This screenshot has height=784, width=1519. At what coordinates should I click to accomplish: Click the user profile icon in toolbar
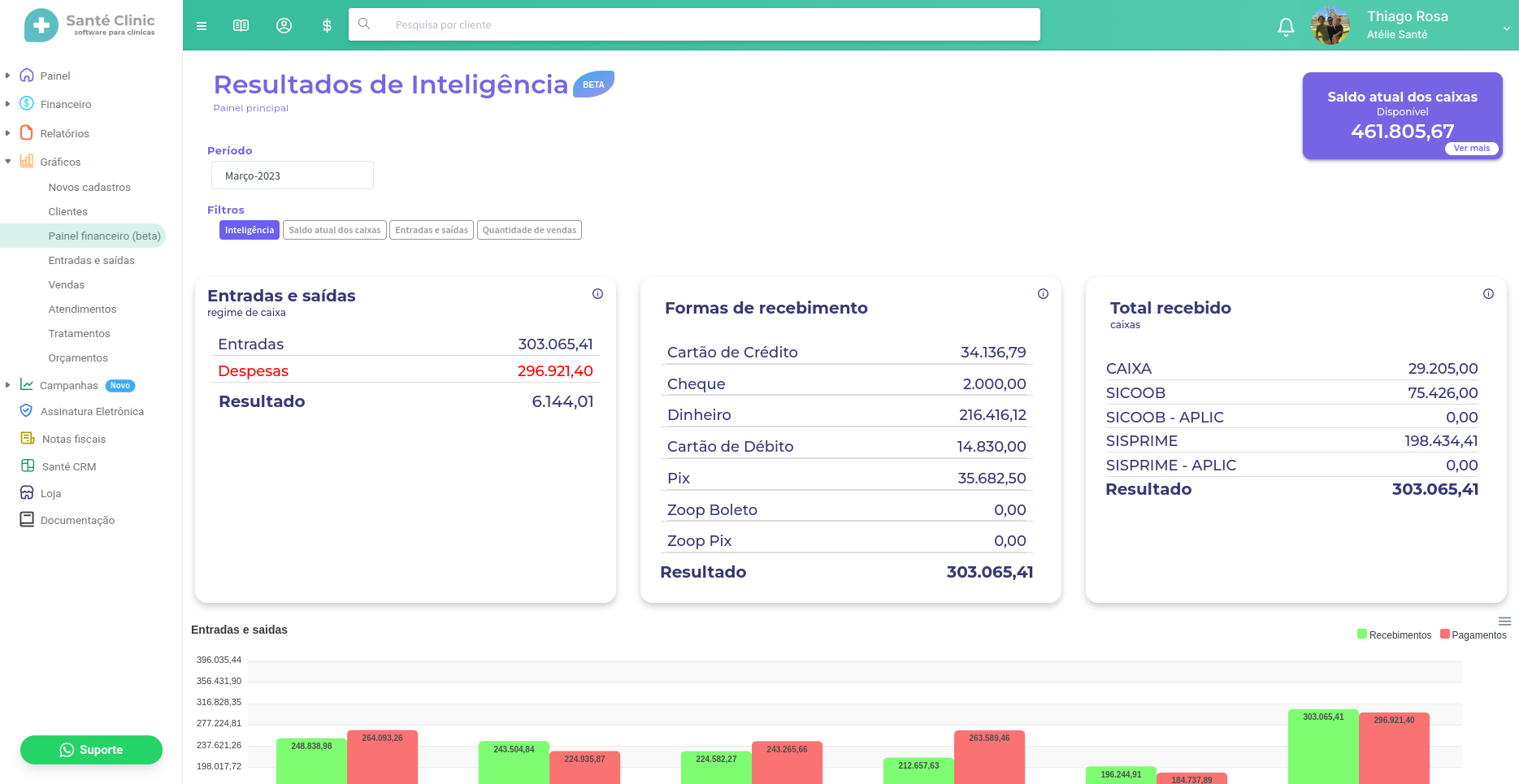click(x=284, y=26)
